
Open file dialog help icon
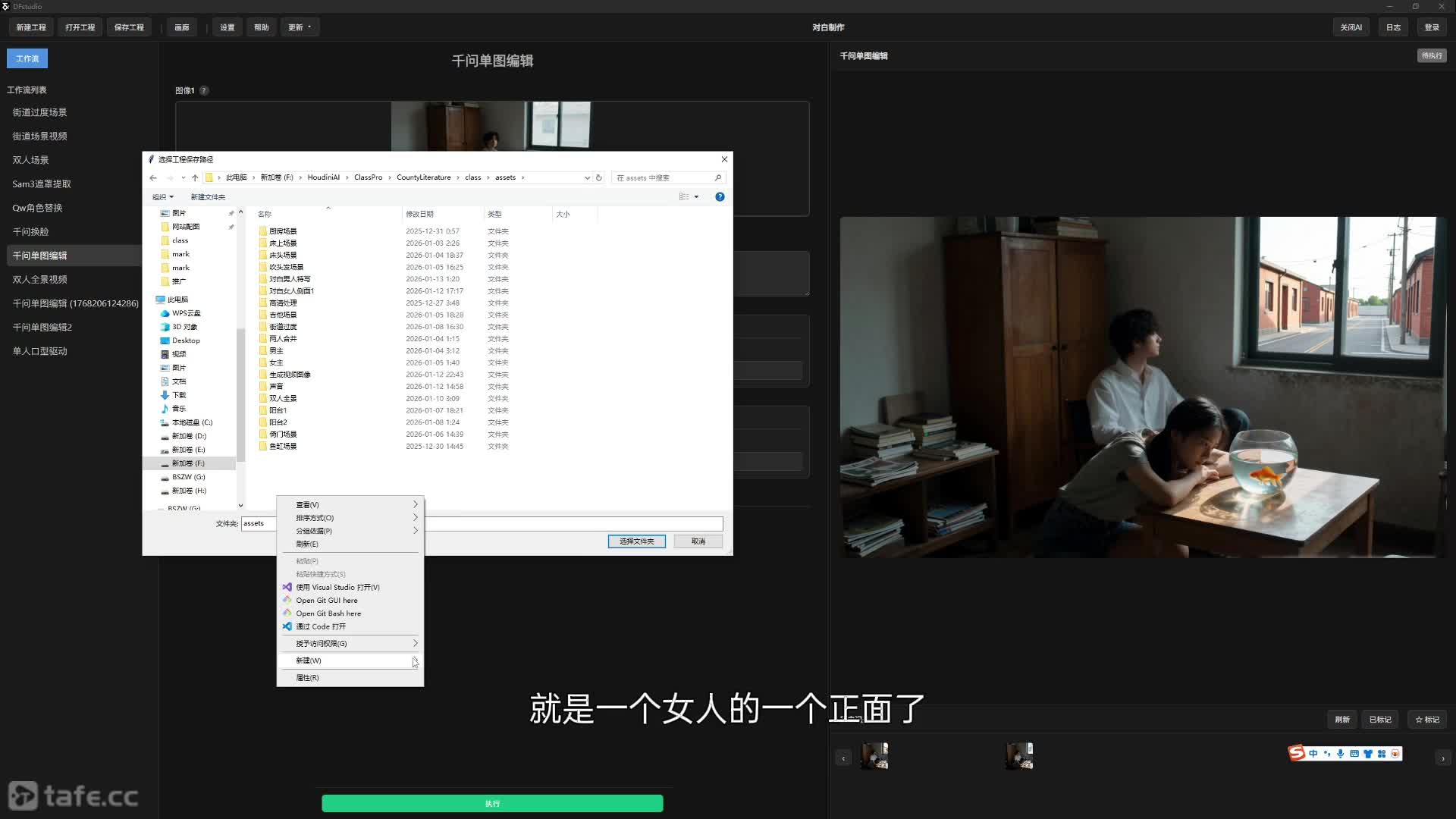(x=720, y=197)
